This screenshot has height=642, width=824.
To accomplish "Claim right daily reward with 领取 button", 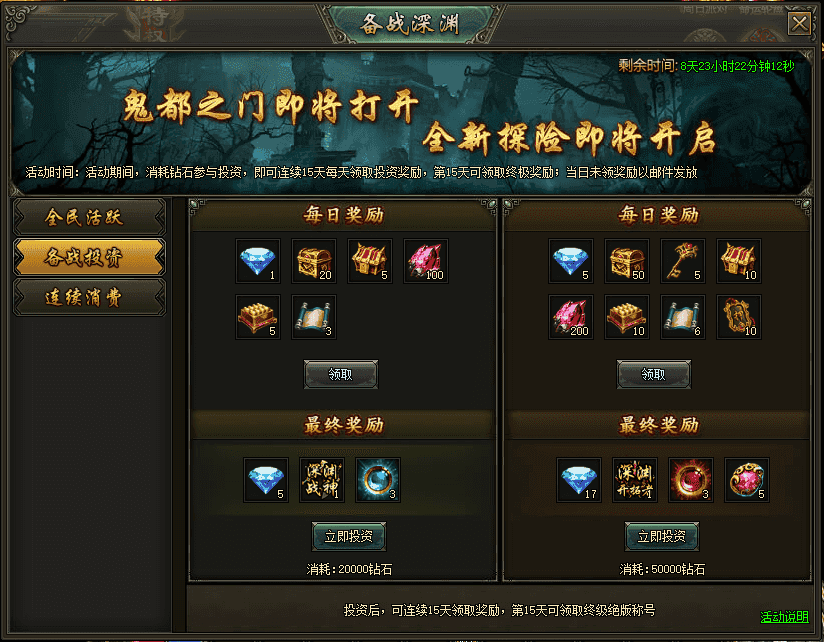I will tap(653, 375).
